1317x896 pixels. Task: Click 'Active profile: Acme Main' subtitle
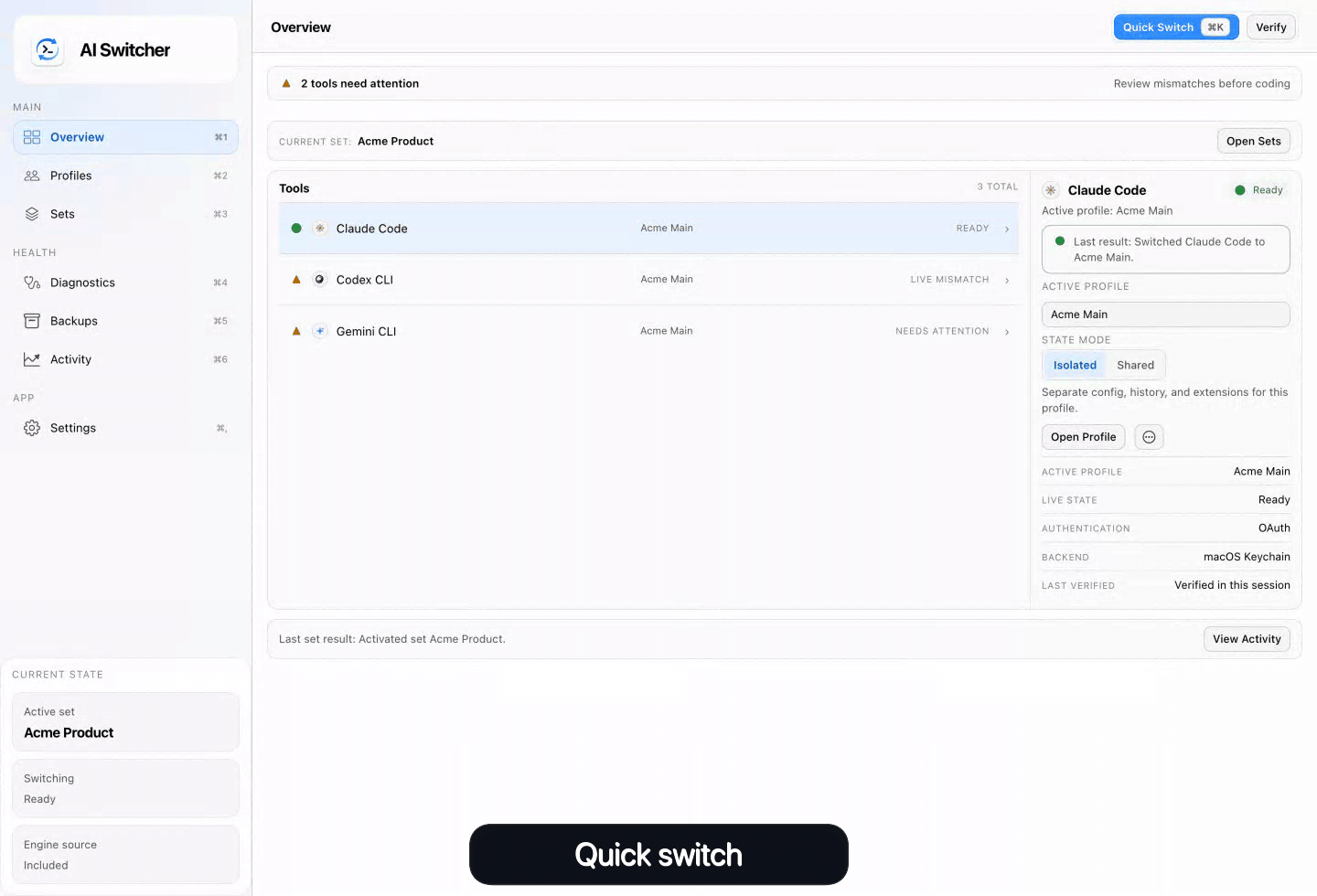(1107, 210)
